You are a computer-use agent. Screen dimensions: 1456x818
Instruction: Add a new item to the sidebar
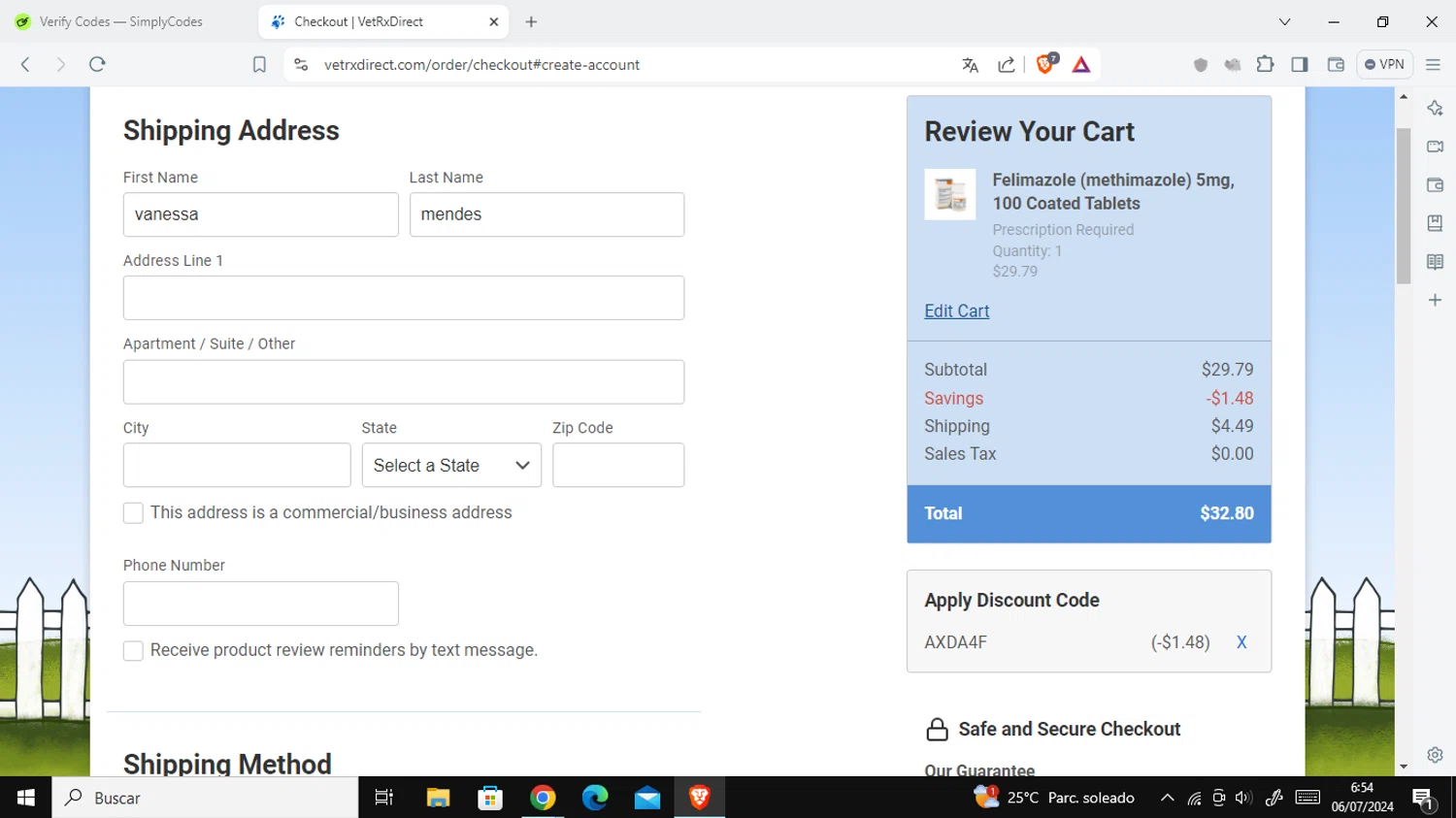coord(1435,301)
